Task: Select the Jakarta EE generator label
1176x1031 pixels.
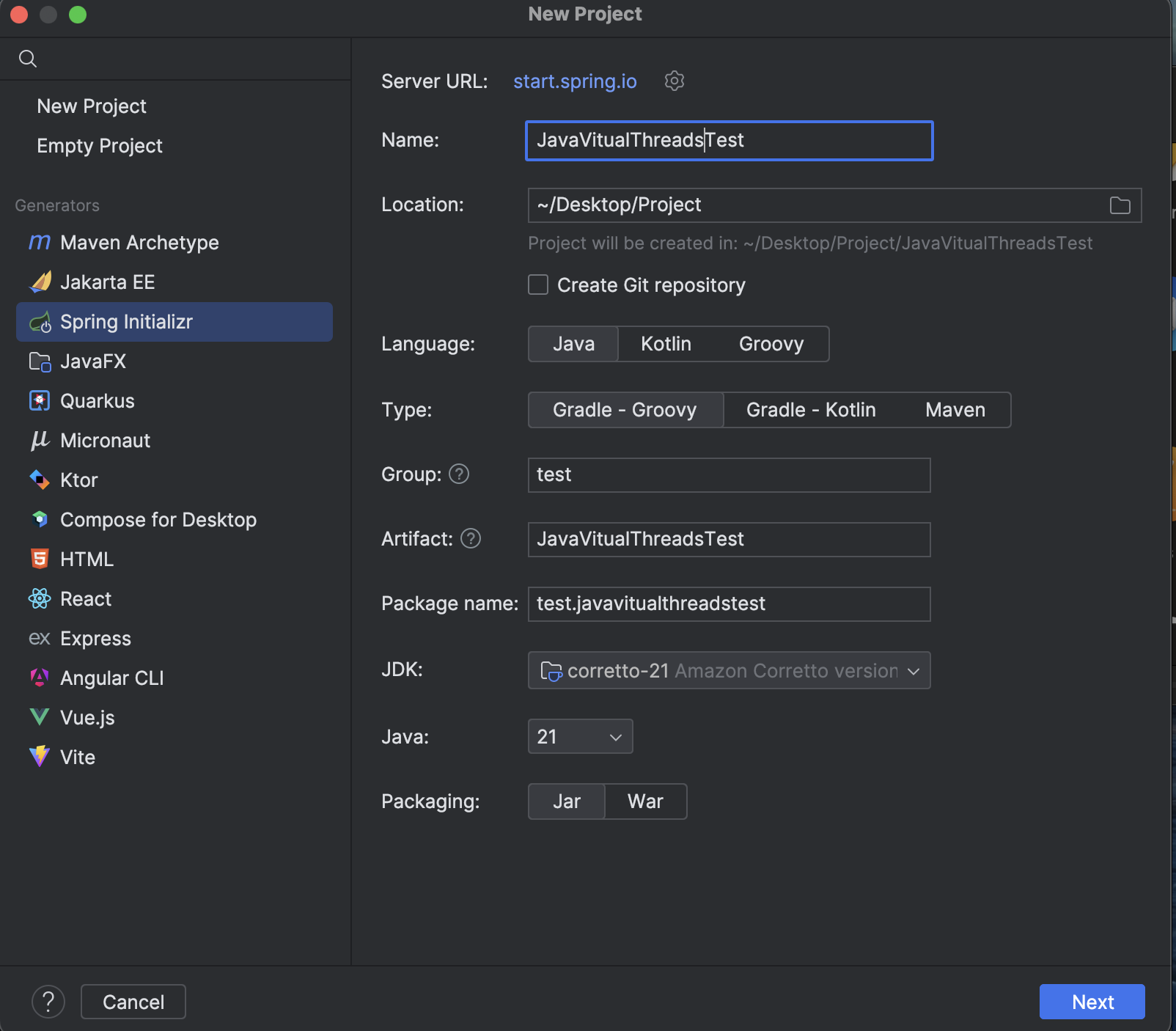Action: [107, 282]
